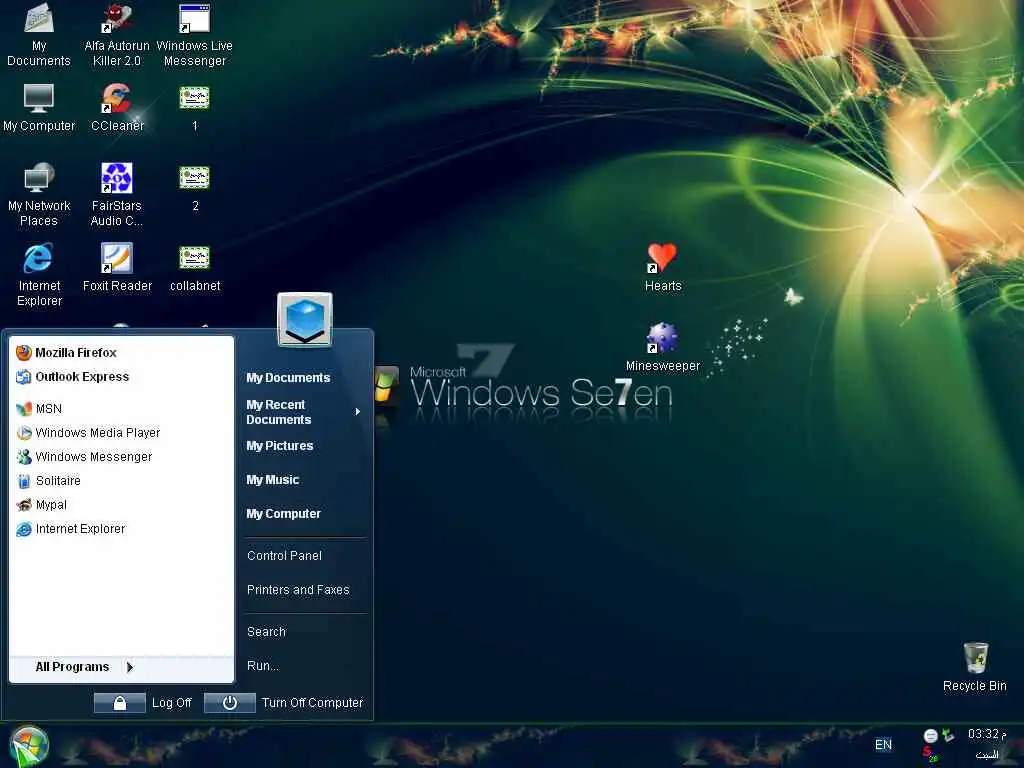Click the green network tray icon

coord(948,735)
